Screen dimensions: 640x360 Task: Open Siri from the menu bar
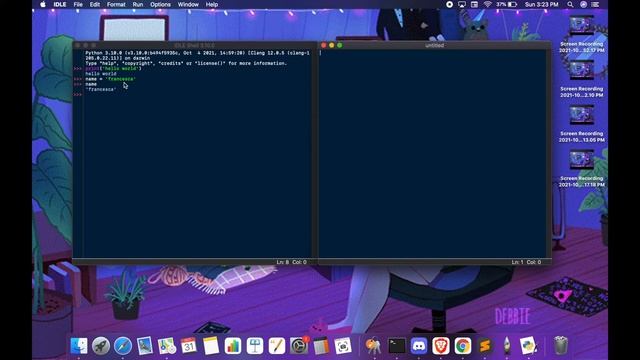coord(584,4)
